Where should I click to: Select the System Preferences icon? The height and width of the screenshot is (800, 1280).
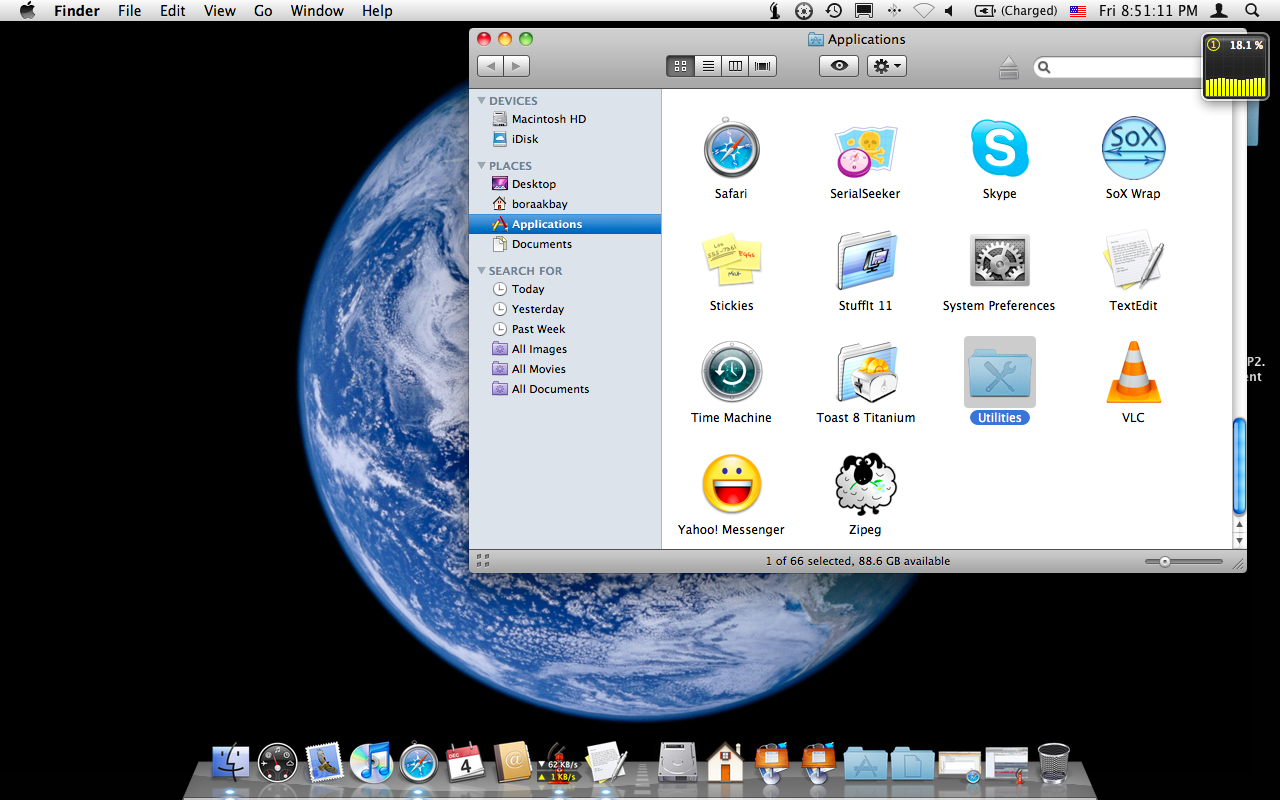click(x=999, y=261)
